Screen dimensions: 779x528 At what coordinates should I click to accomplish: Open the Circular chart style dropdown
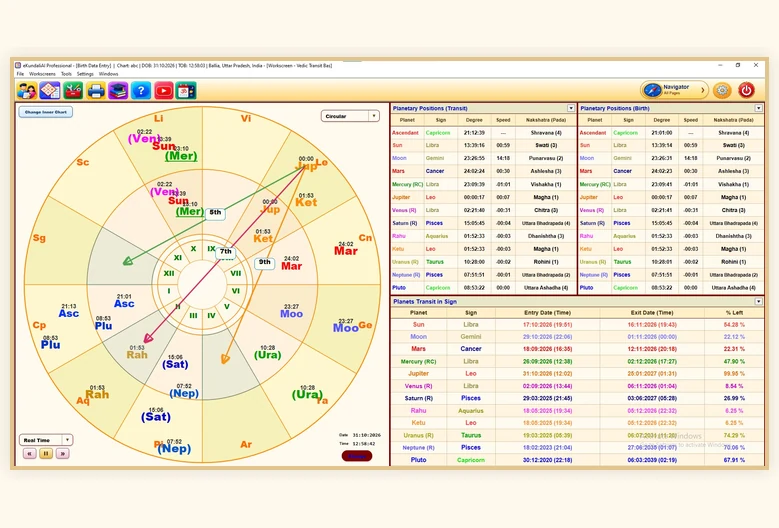click(x=350, y=116)
